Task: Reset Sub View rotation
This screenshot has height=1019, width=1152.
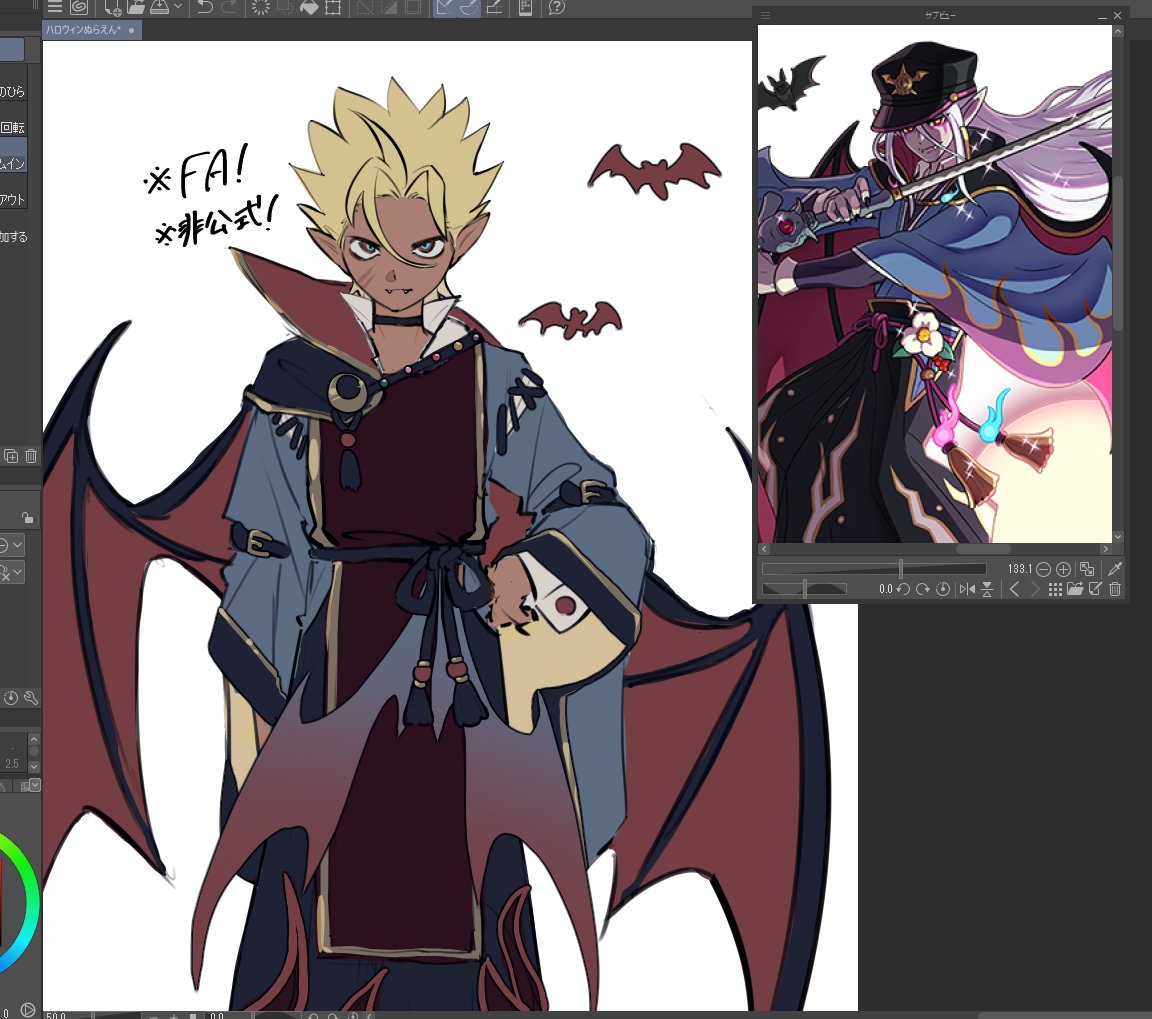Action: 943,589
